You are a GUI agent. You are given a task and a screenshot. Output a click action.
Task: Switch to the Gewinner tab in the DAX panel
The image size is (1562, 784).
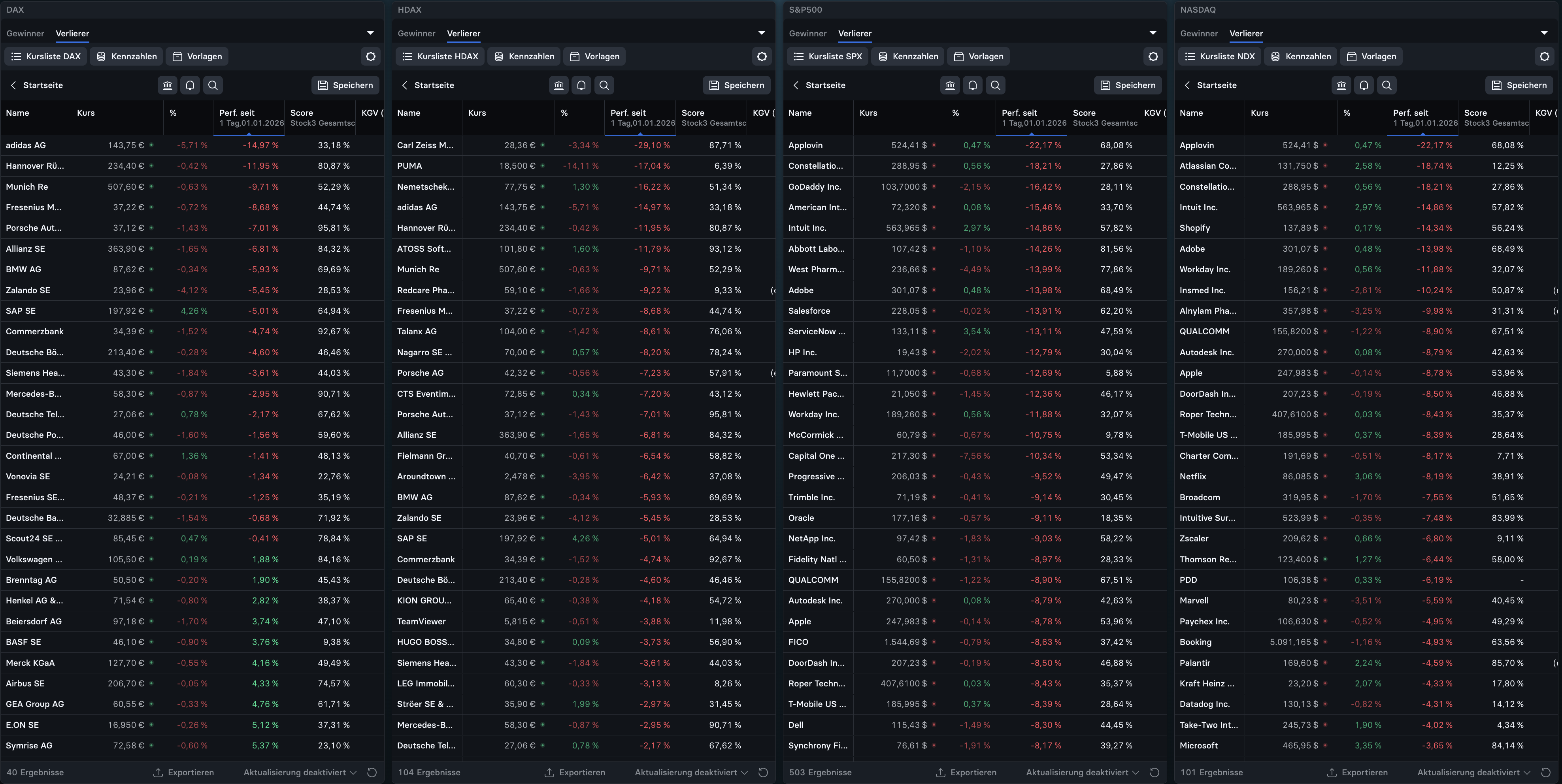pos(25,33)
